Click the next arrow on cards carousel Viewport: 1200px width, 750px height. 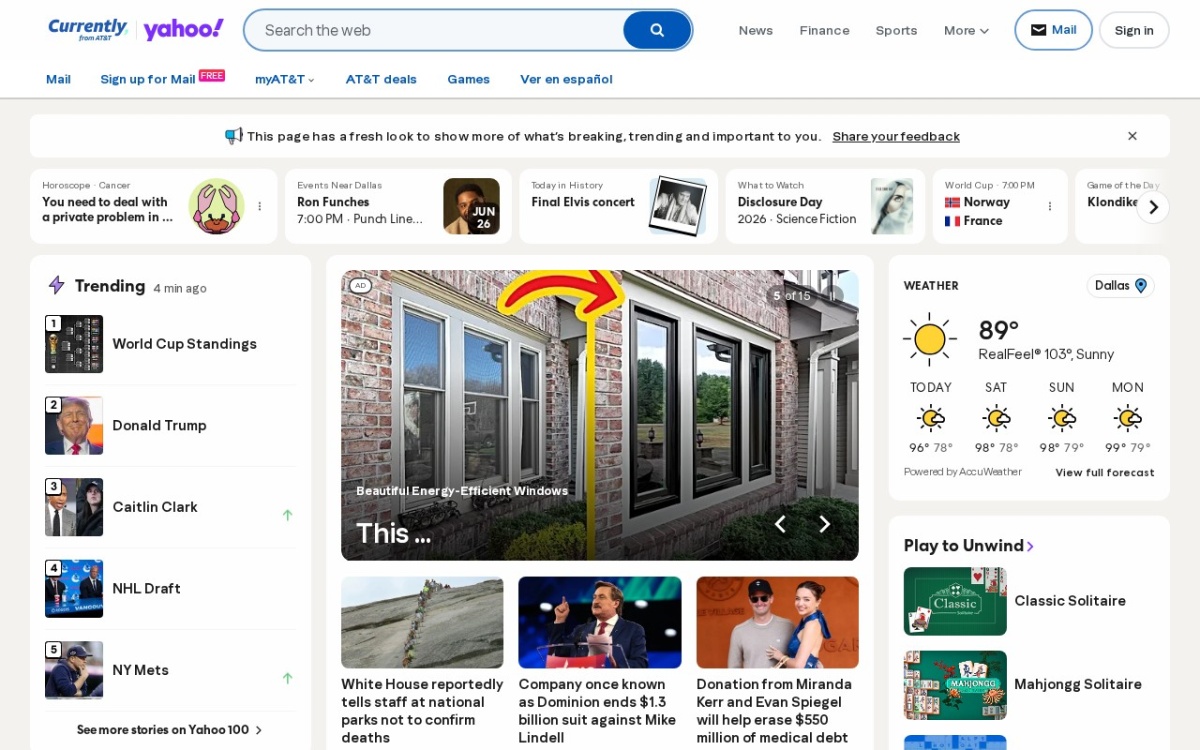(x=1153, y=207)
